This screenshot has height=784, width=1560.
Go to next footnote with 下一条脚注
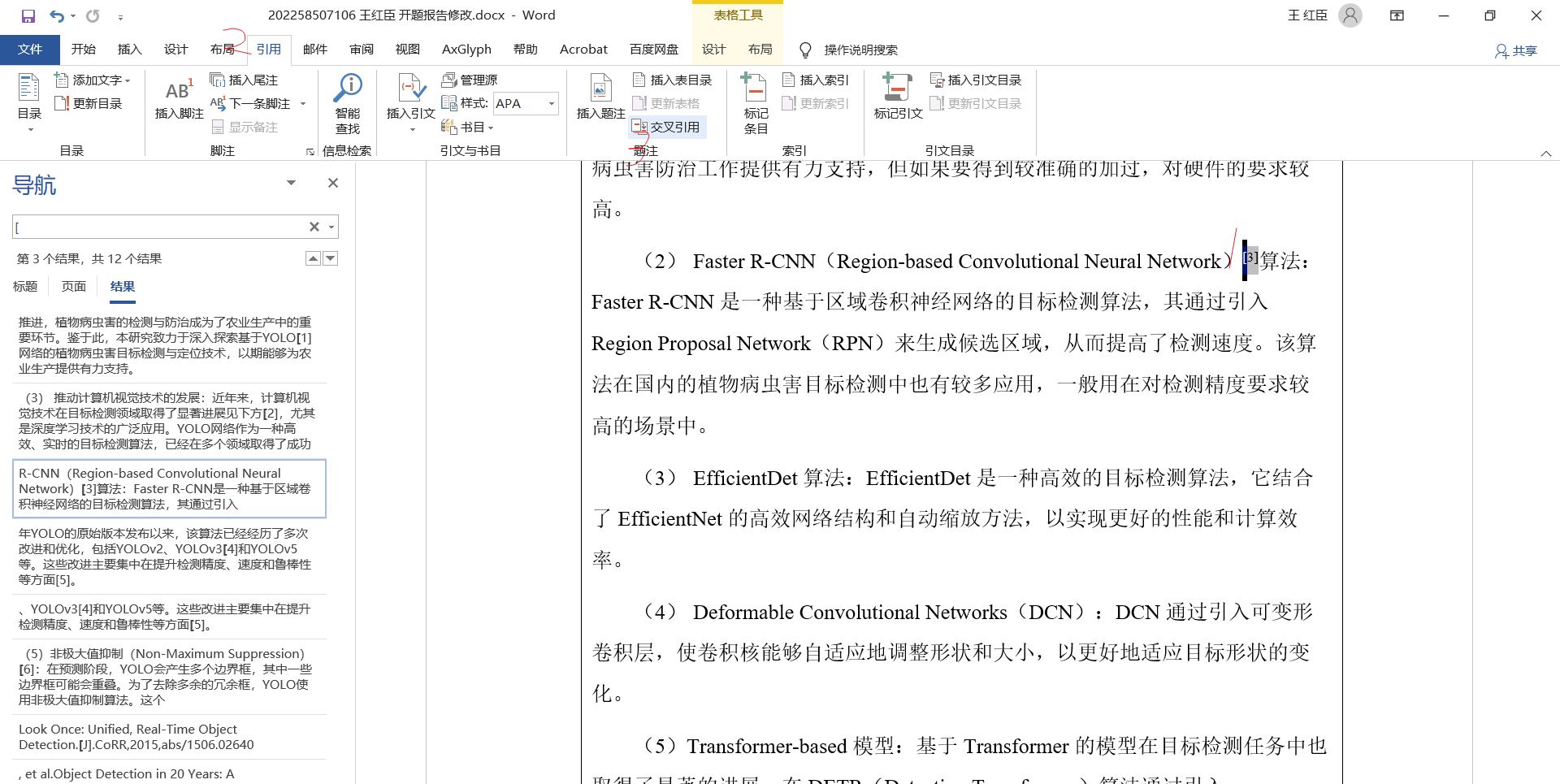251,103
